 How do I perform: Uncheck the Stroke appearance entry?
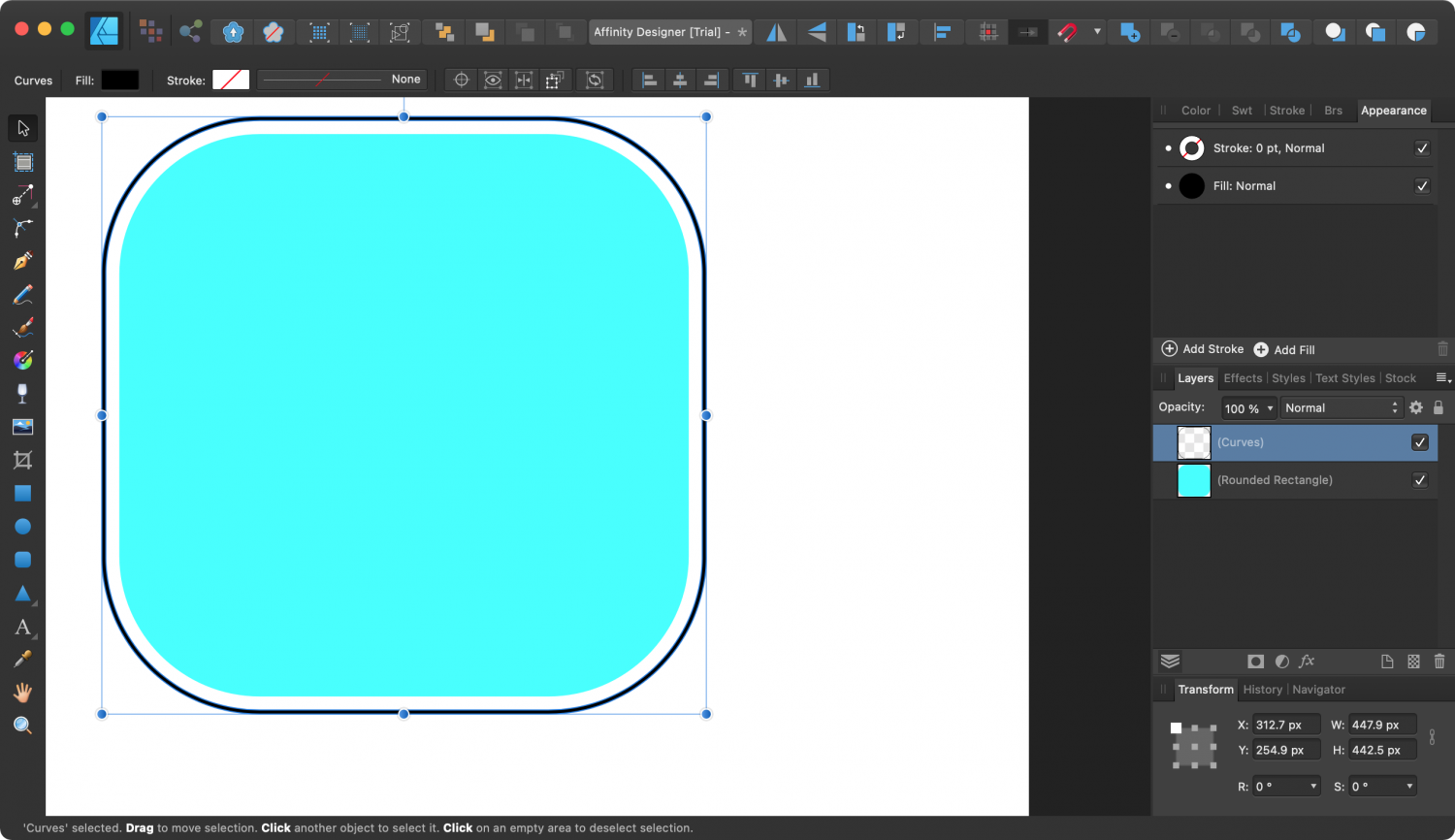(x=1422, y=147)
